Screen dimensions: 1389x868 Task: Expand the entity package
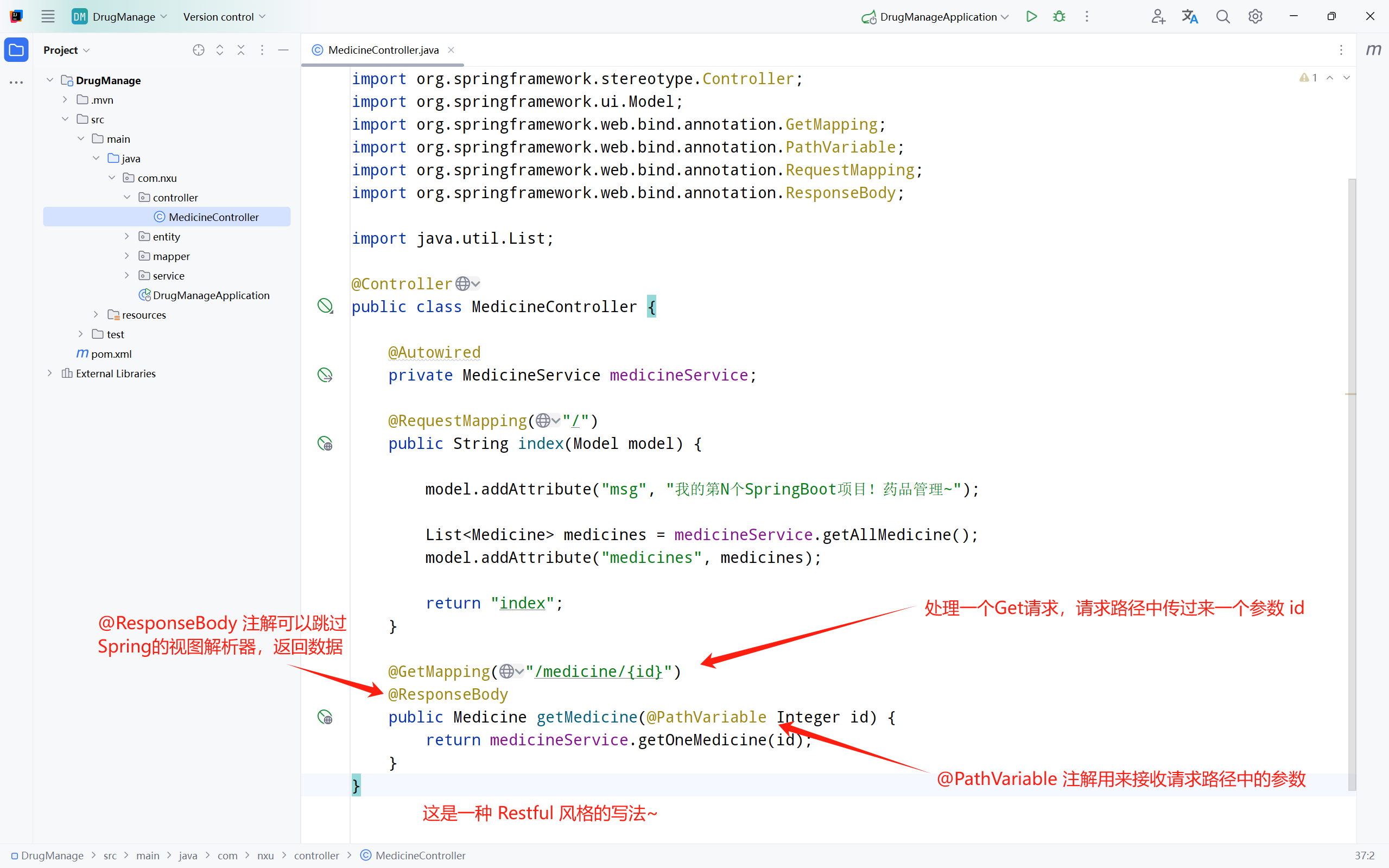pos(127,237)
